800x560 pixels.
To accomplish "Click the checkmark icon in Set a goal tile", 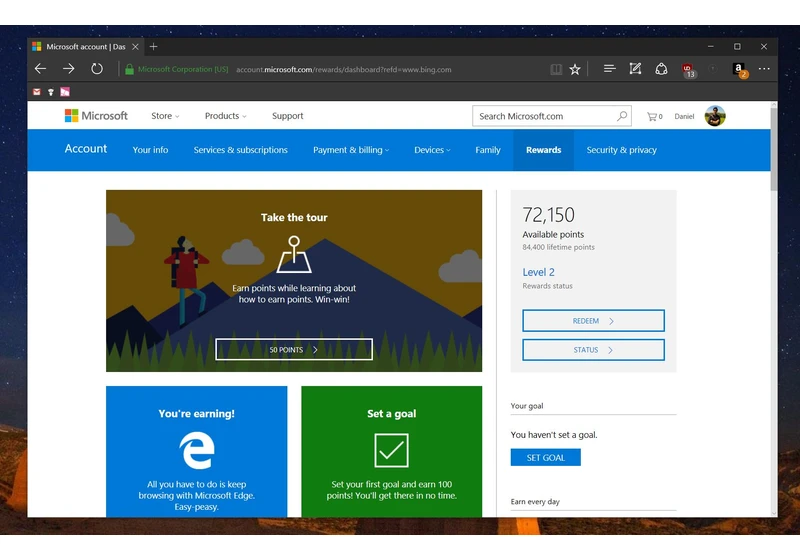I will pyautogui.click(x=391, y=450).
